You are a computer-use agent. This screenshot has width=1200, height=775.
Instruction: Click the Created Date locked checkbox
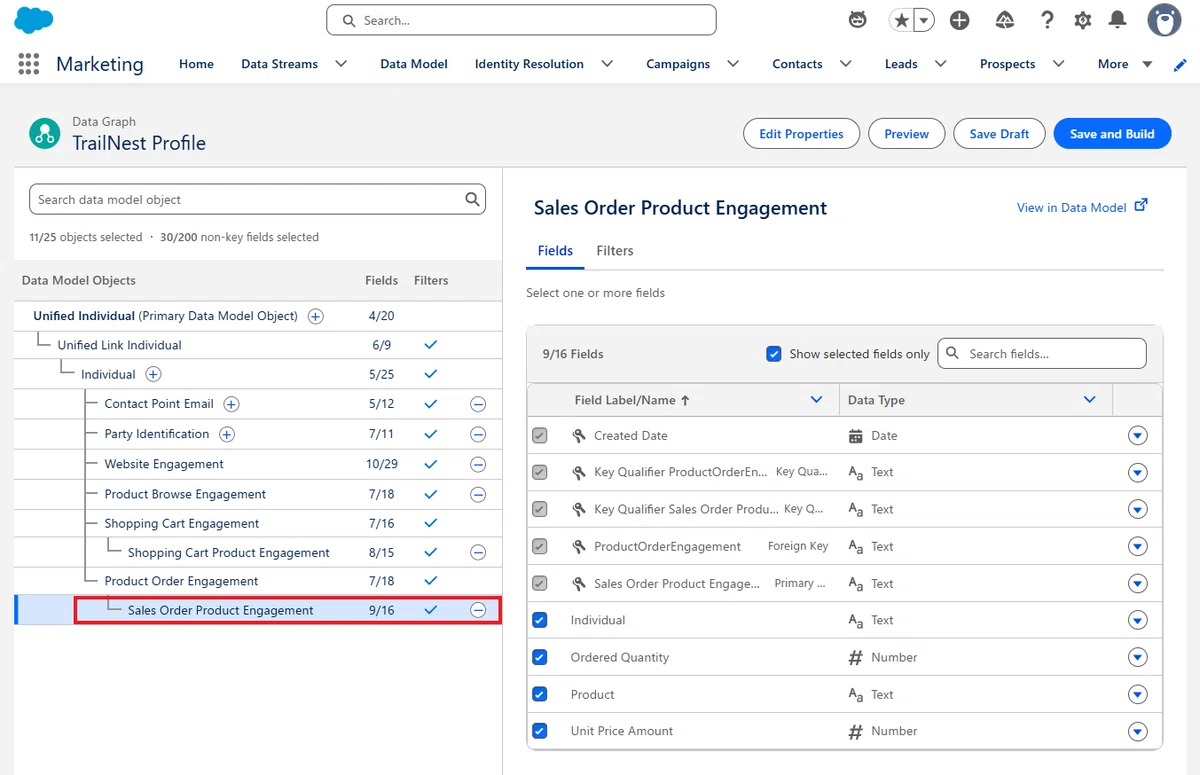click(540, 436)
